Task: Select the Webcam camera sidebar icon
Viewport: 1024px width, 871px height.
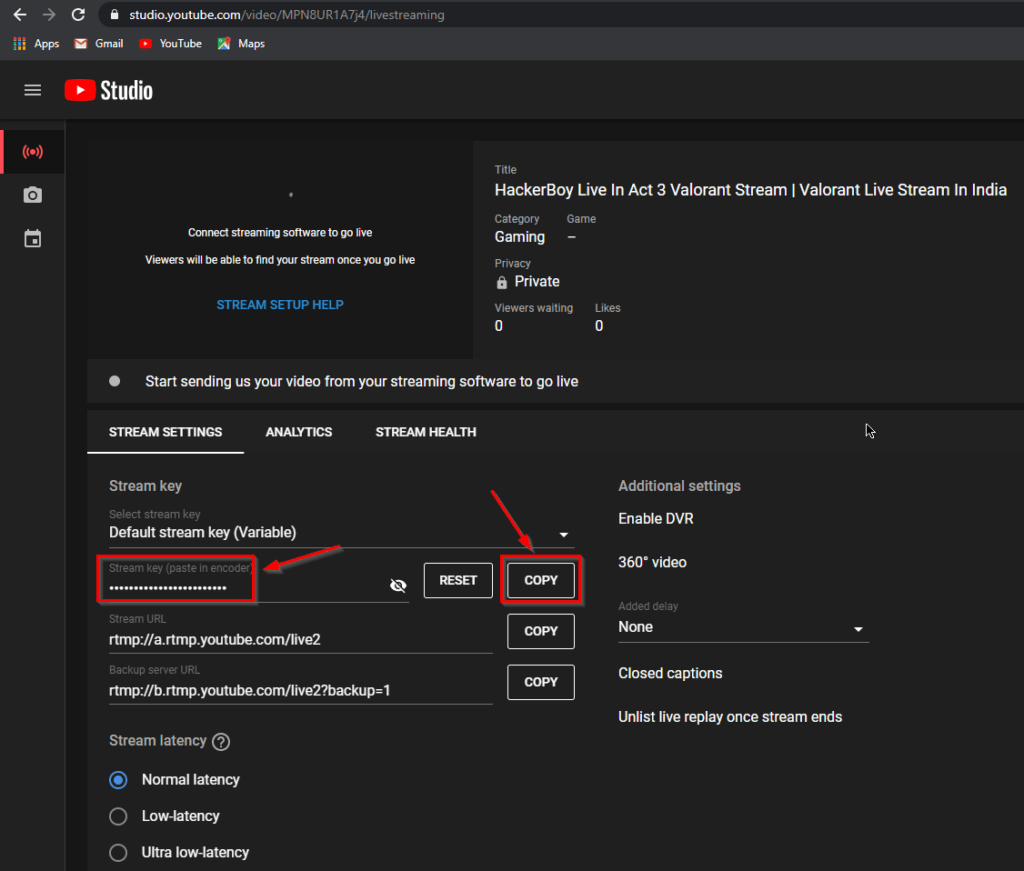Action: pos(33,195)
